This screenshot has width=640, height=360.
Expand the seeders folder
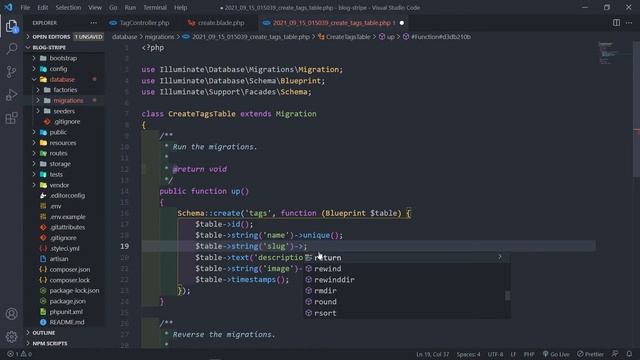tap(65, 111)
